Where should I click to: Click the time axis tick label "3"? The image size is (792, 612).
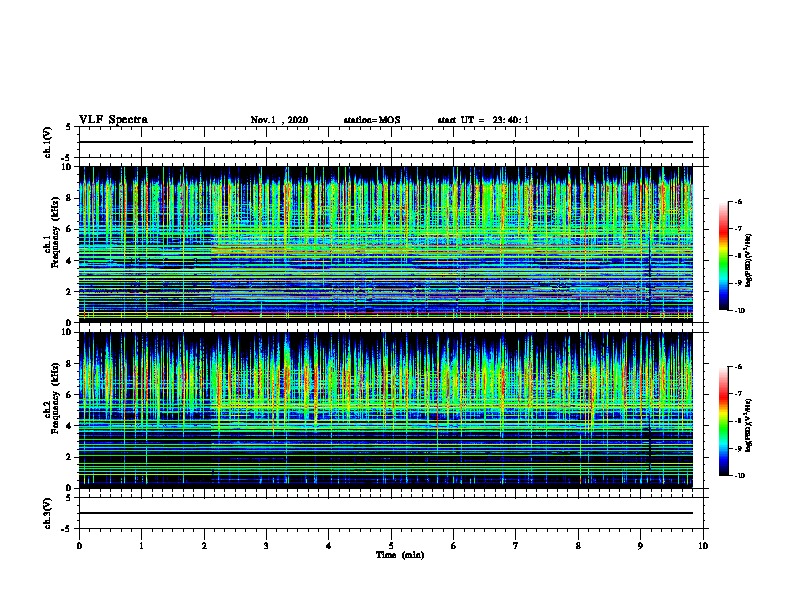tap(266, 546)
